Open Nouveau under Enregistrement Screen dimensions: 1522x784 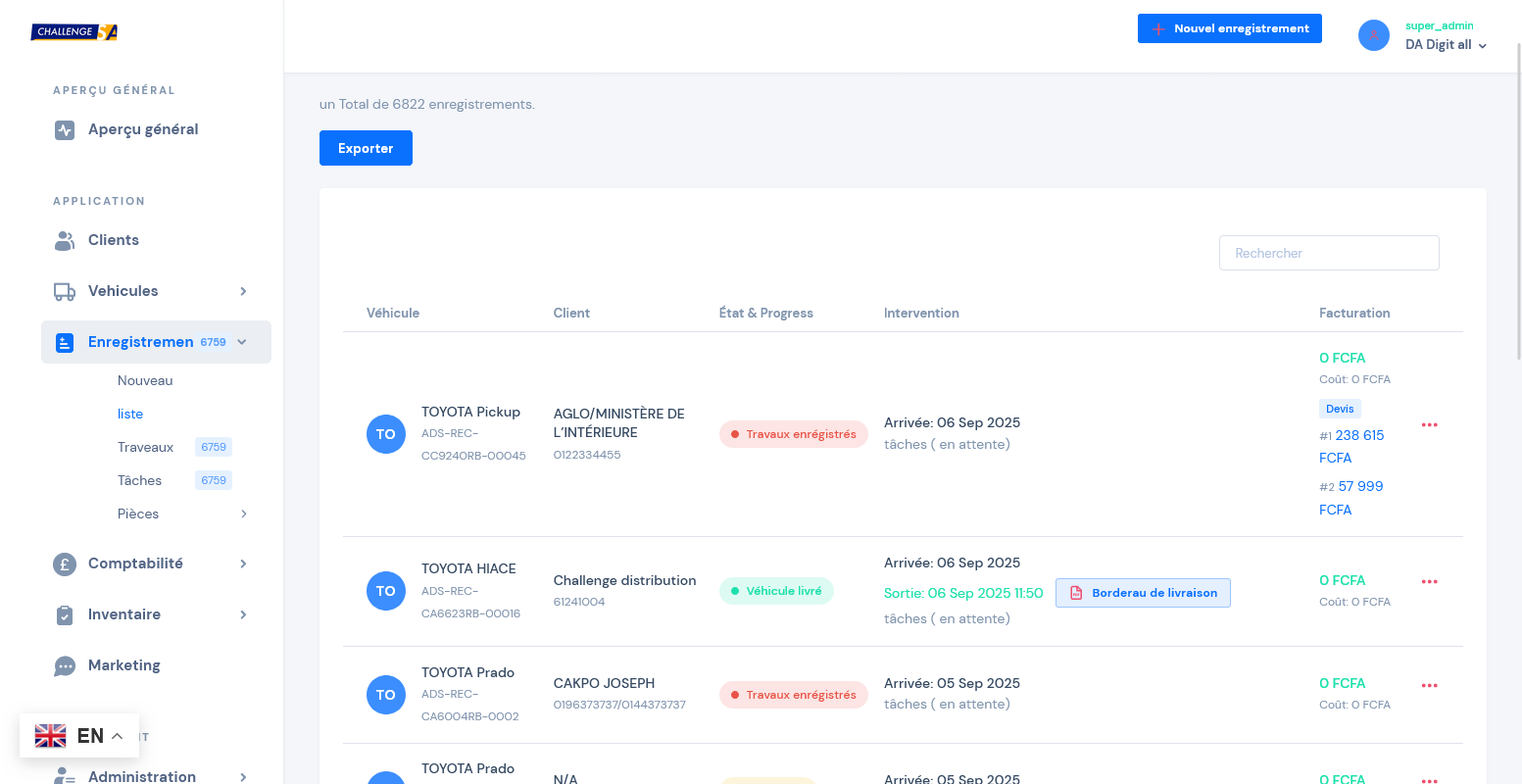pos(145,380)
